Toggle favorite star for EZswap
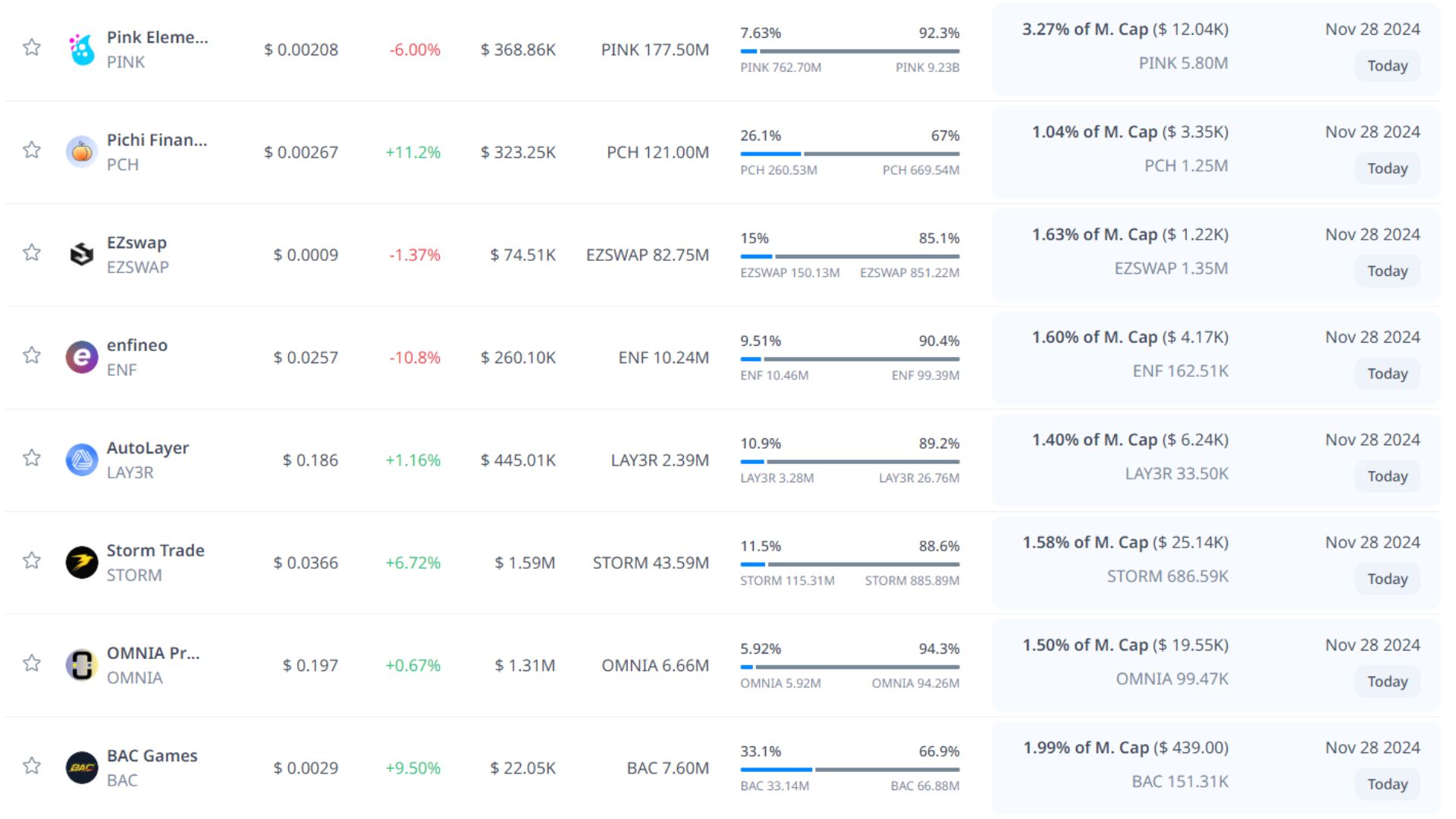The width and height of the screenshot is (1456, 819). tap(32, 253)
